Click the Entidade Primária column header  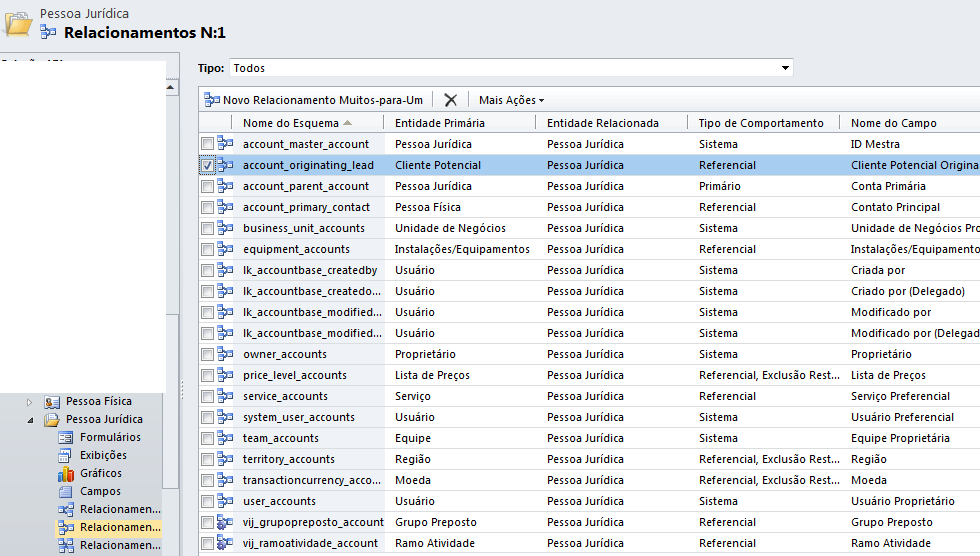pos(440,123)
